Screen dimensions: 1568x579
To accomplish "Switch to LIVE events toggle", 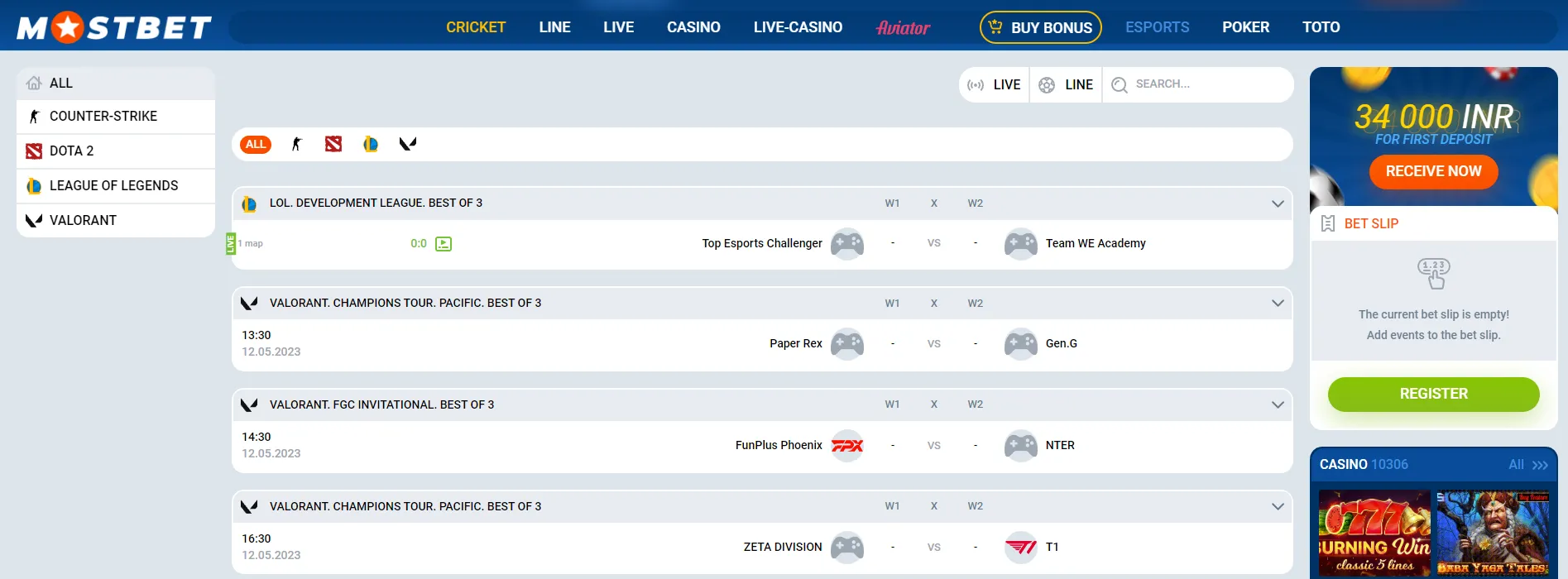I will (995, 85).
